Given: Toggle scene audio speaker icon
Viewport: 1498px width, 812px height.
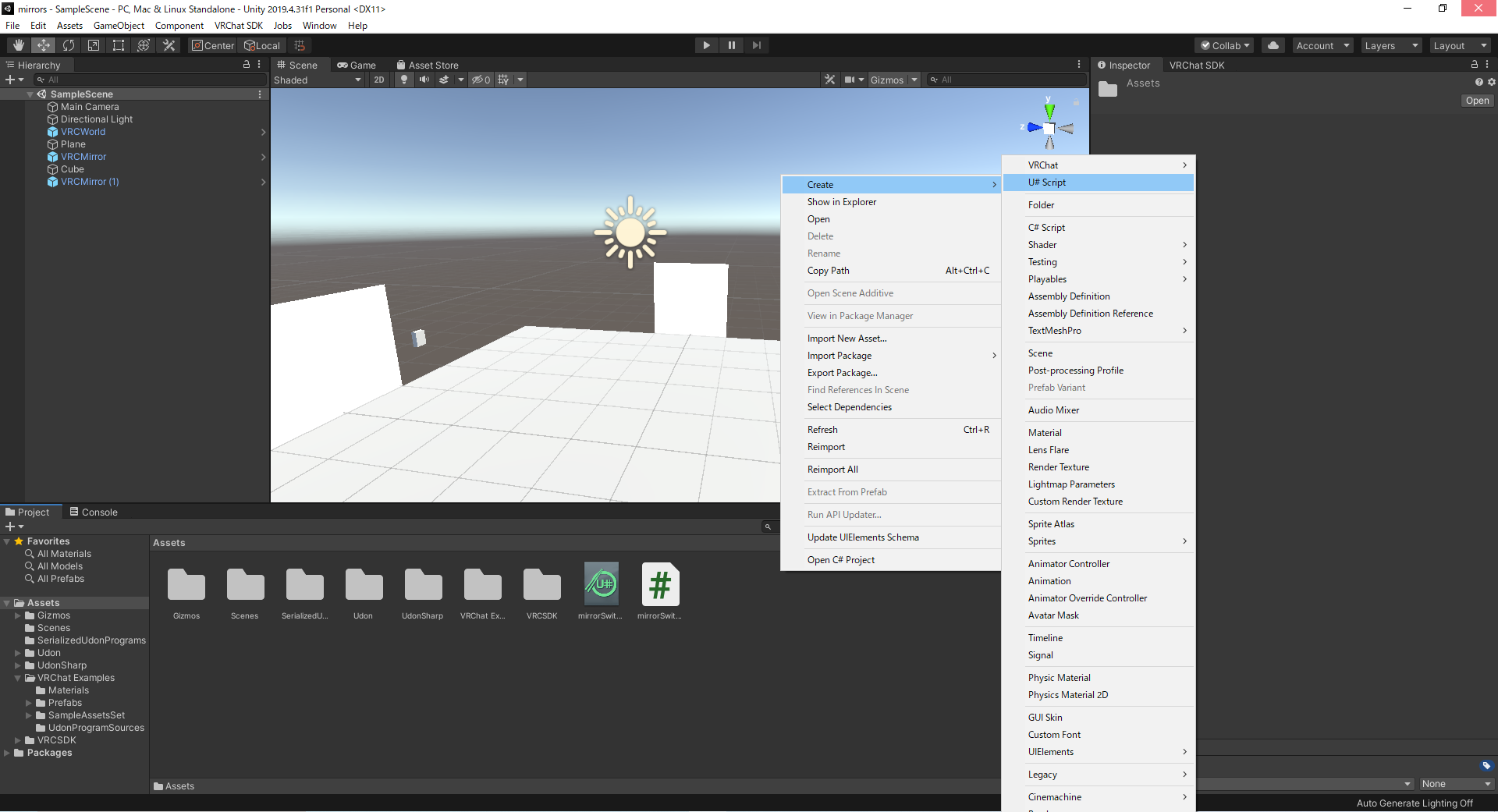Looking at the screenshot, I should [424, 80].
